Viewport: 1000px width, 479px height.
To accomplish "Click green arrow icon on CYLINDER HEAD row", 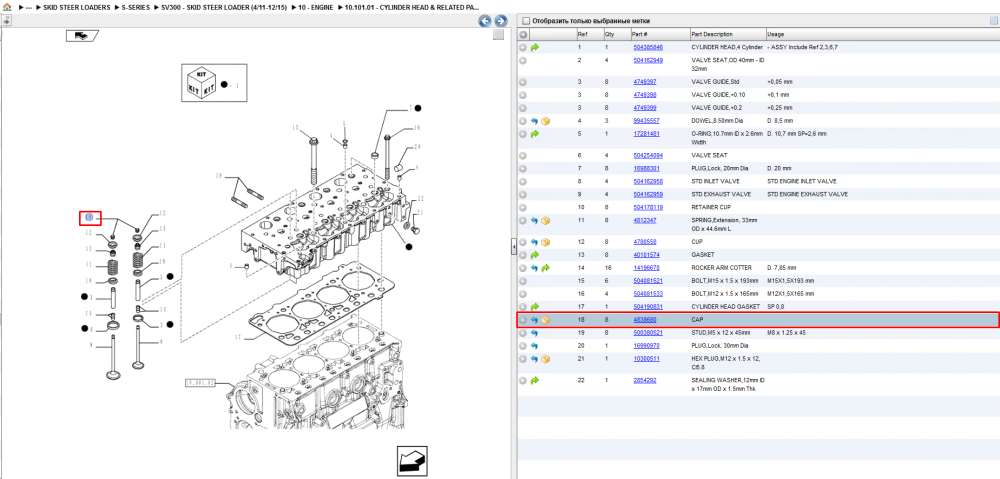I will 534,47.
